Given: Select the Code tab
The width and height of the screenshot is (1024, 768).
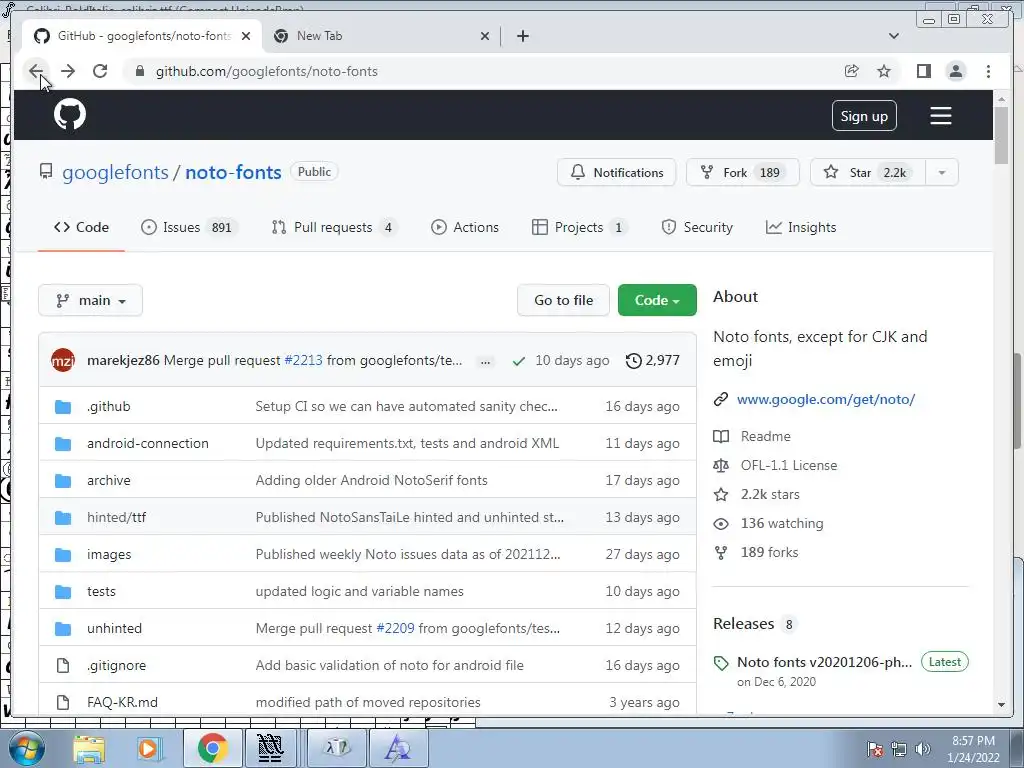Looking at the screenshot, I should pos(81,227).
